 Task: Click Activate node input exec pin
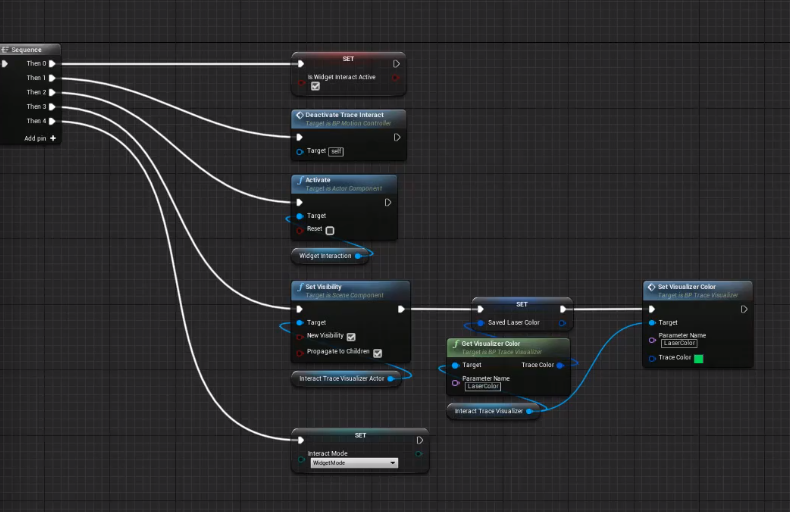click(x=300, y=202)
